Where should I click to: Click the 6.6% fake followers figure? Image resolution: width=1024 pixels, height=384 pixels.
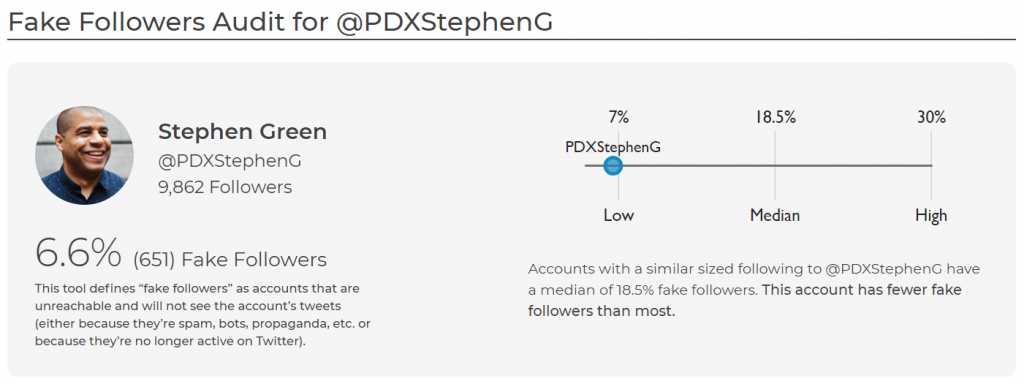point(78,252)
